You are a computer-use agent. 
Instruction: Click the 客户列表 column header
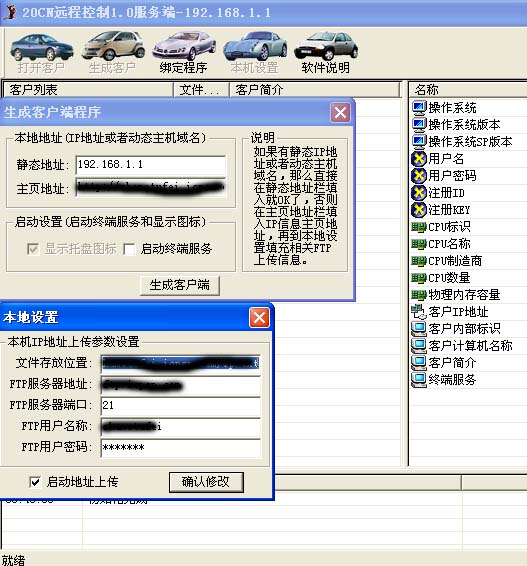(x=88, y=90)
